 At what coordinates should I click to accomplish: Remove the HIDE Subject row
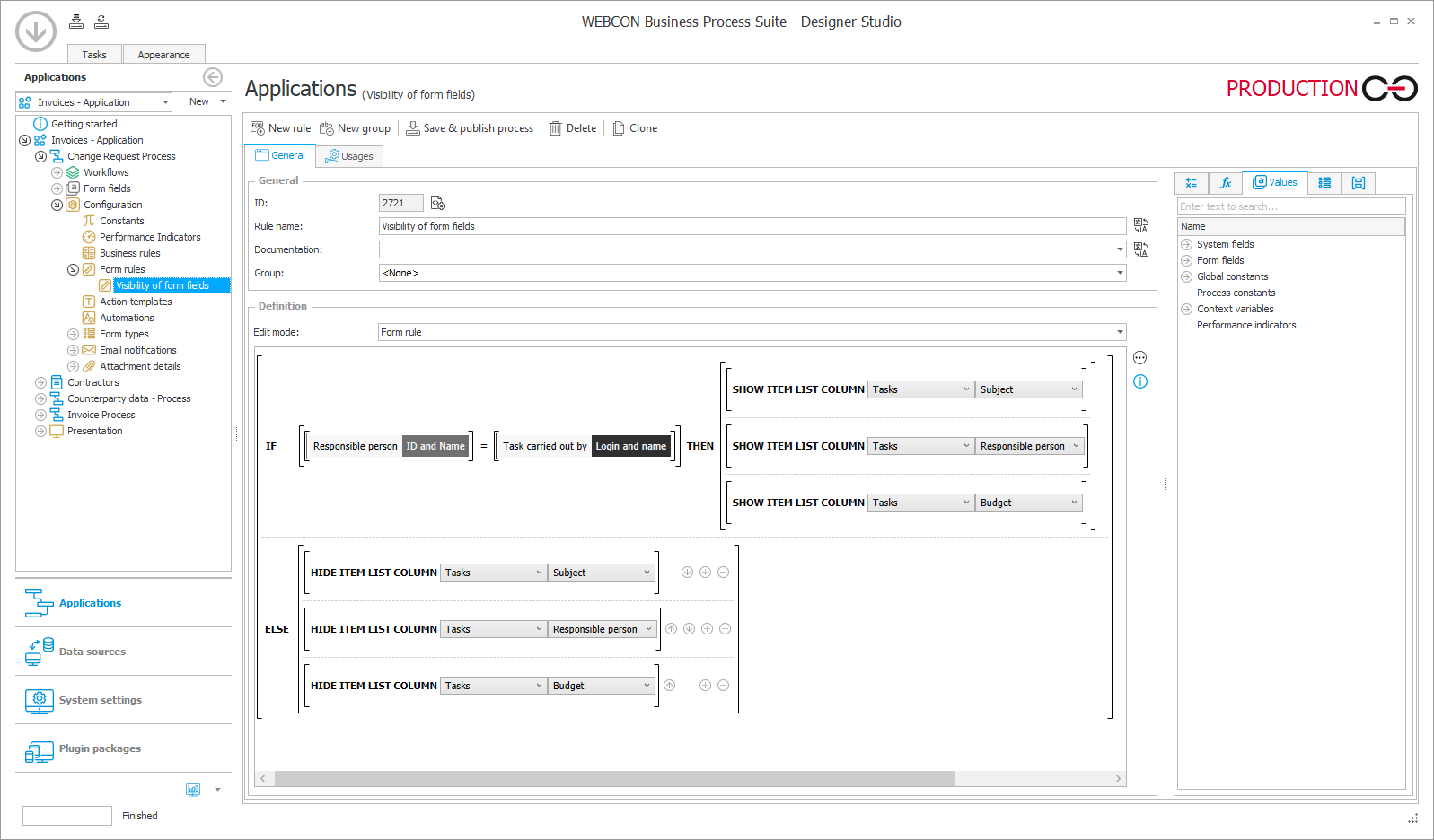coord(723,572)
